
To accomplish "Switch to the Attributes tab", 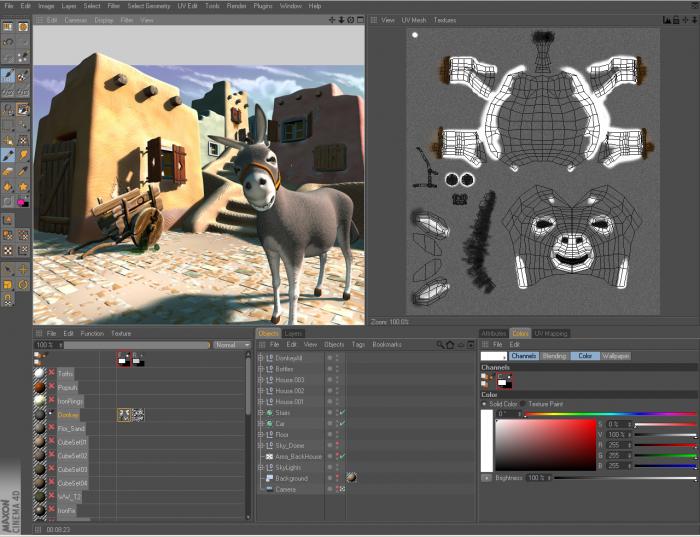I will [494, 333].
